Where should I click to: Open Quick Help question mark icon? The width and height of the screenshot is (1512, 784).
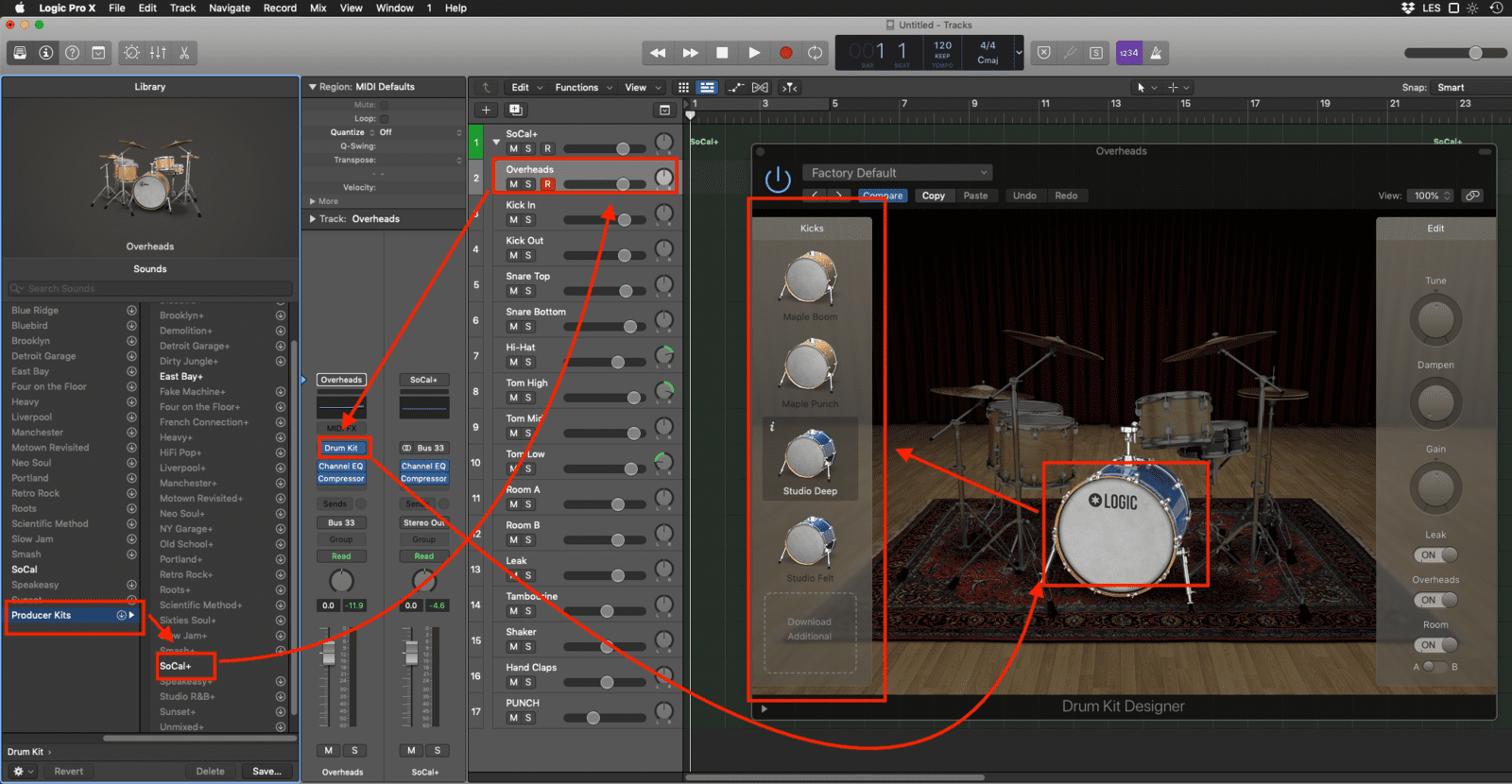coord(72,53)
